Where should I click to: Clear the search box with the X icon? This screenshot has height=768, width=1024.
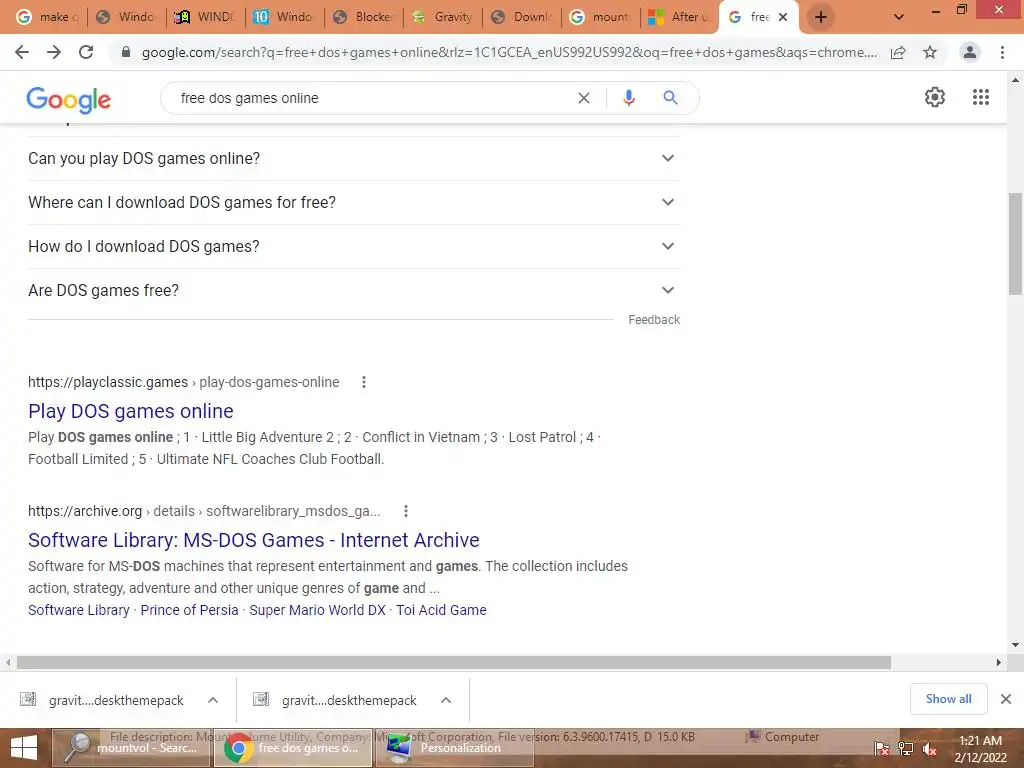point(584,98)
